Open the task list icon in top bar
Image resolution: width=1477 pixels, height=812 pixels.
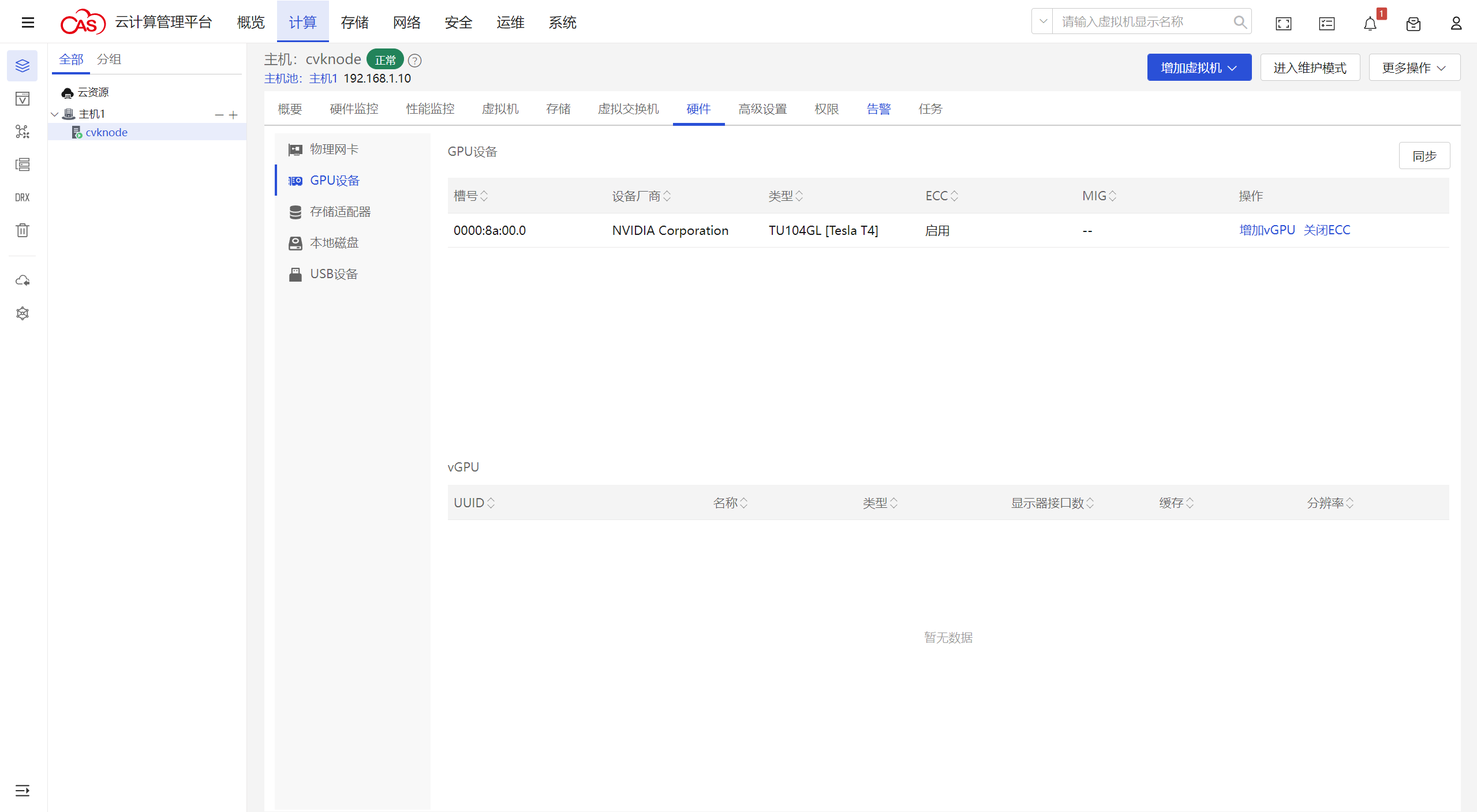pyautogui.click(x=1326, y=24)
